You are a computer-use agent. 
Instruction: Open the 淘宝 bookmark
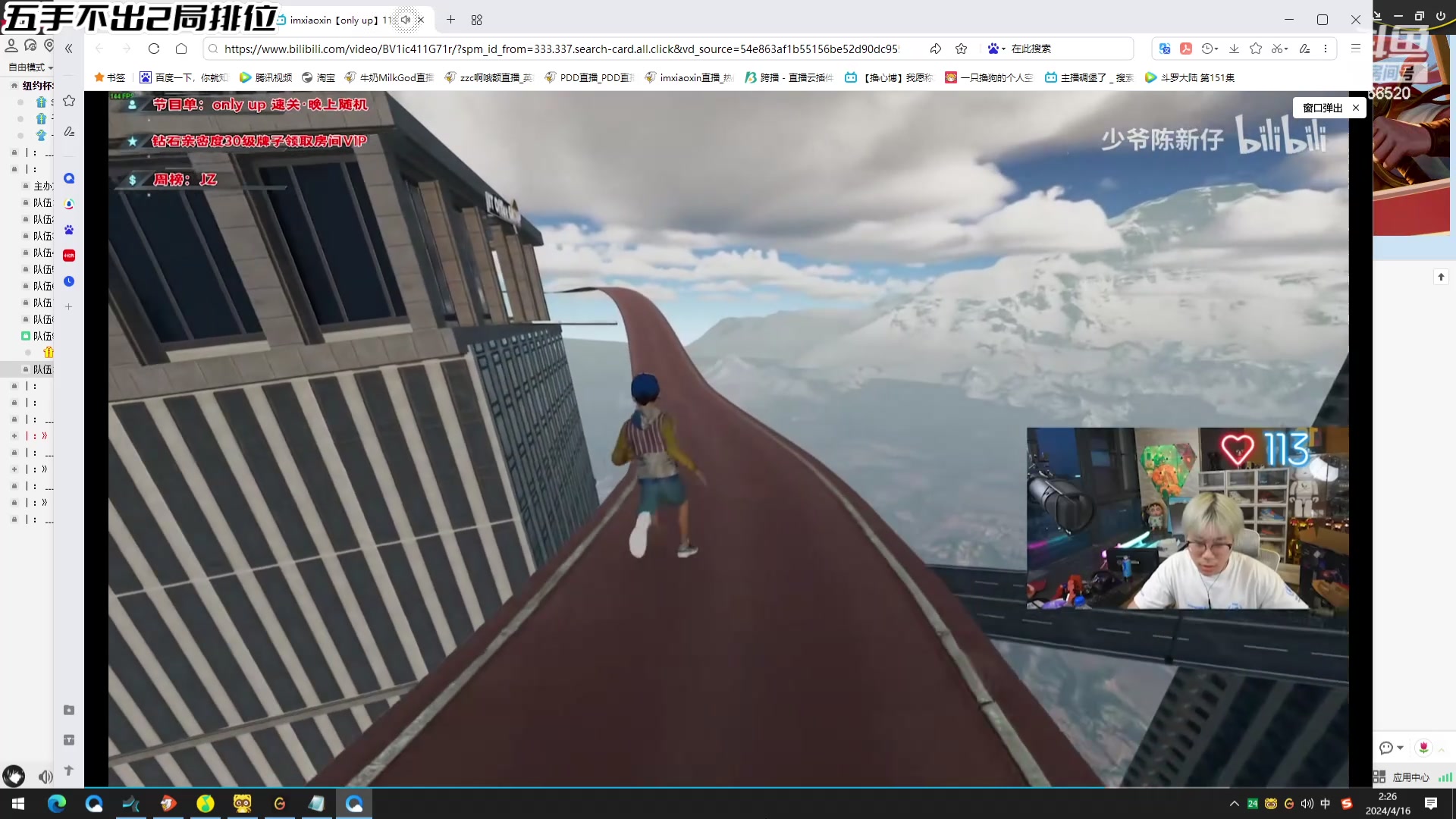click(x=318, y=77)
